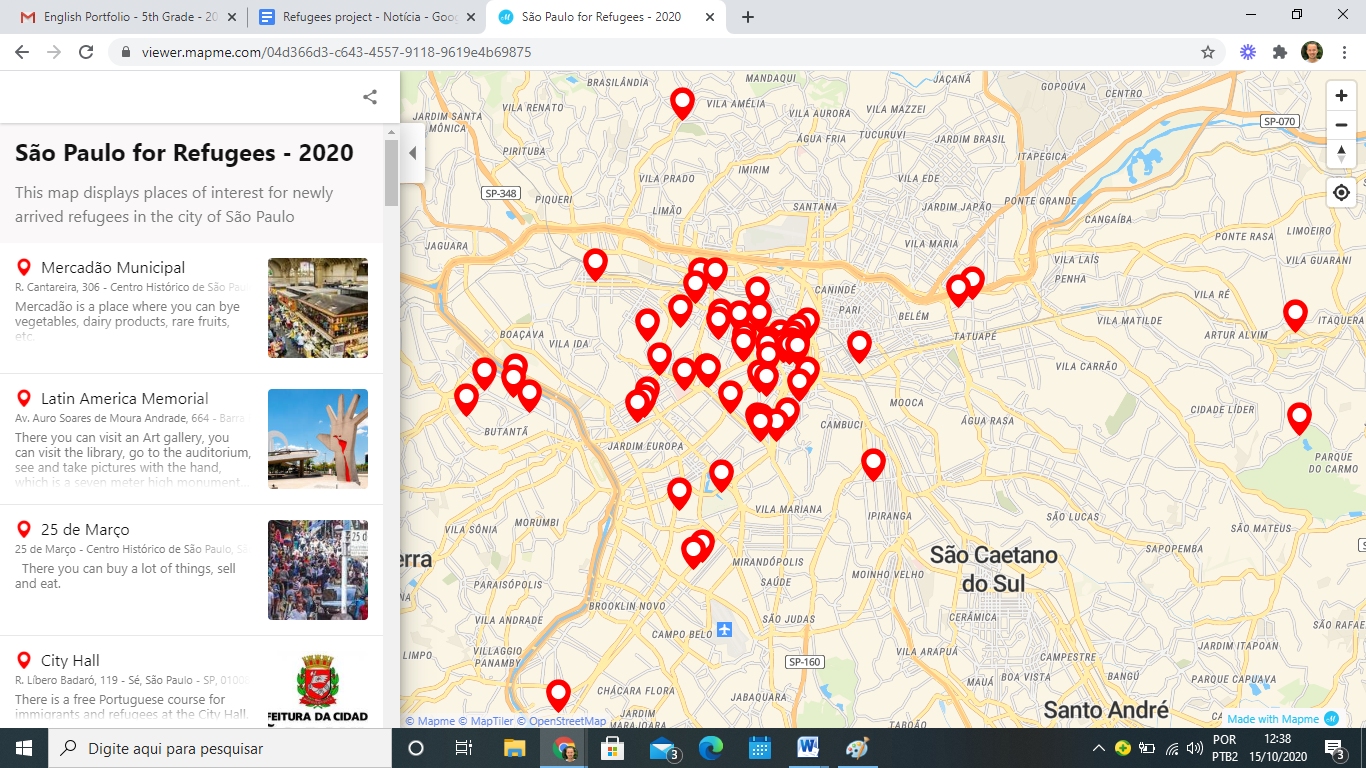Click the address bar URL field
This screenshot has height=768, width=1366.
pos(660,52)
